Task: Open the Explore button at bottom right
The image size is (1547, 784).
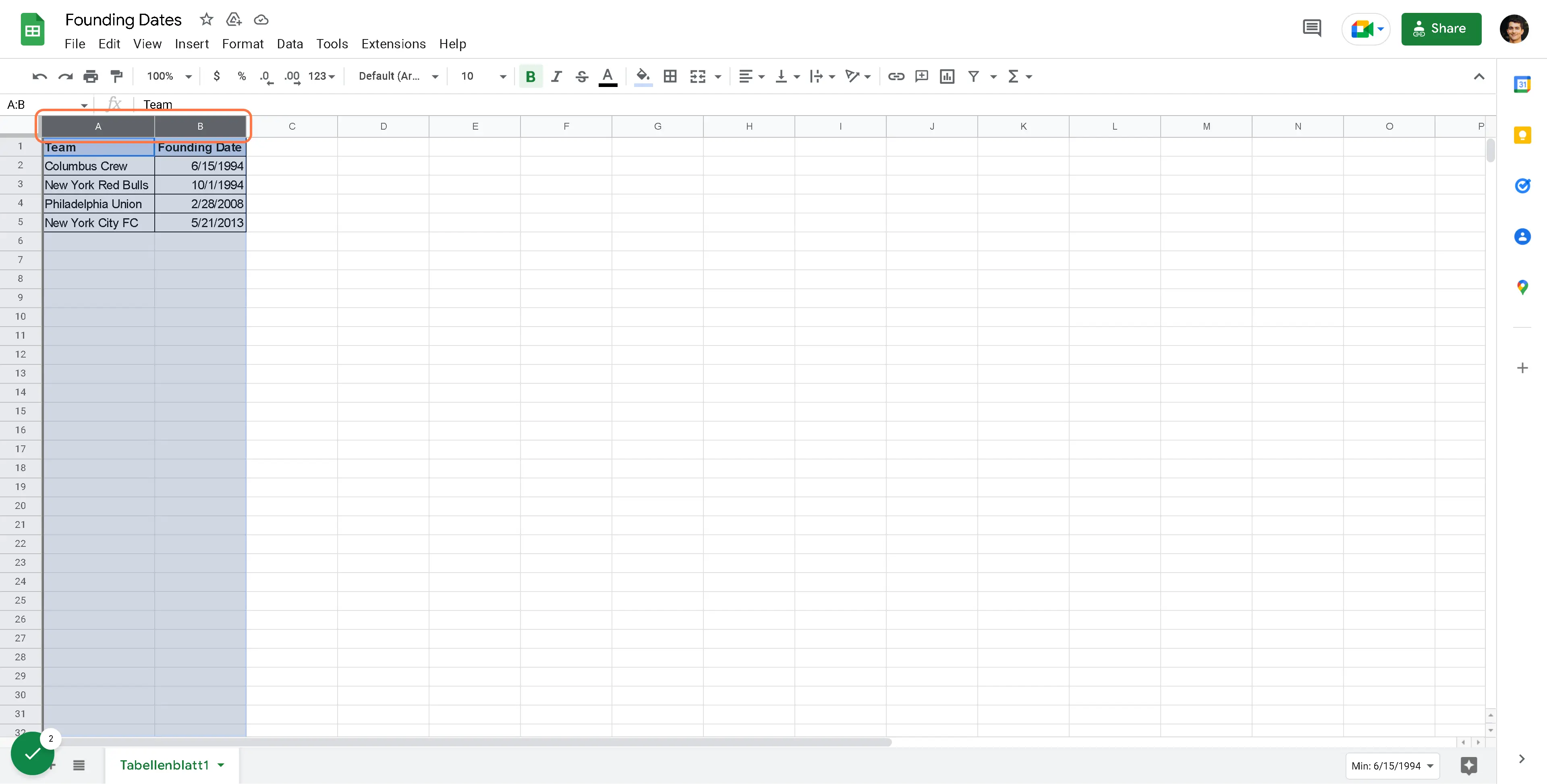Action: (x=1469, y=765)
